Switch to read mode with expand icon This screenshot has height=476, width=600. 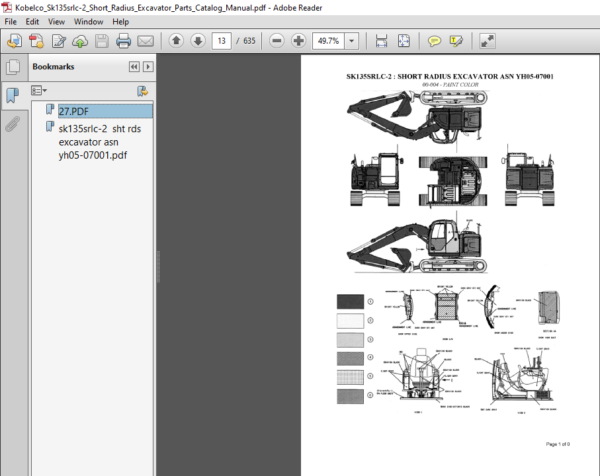[488, 41]
